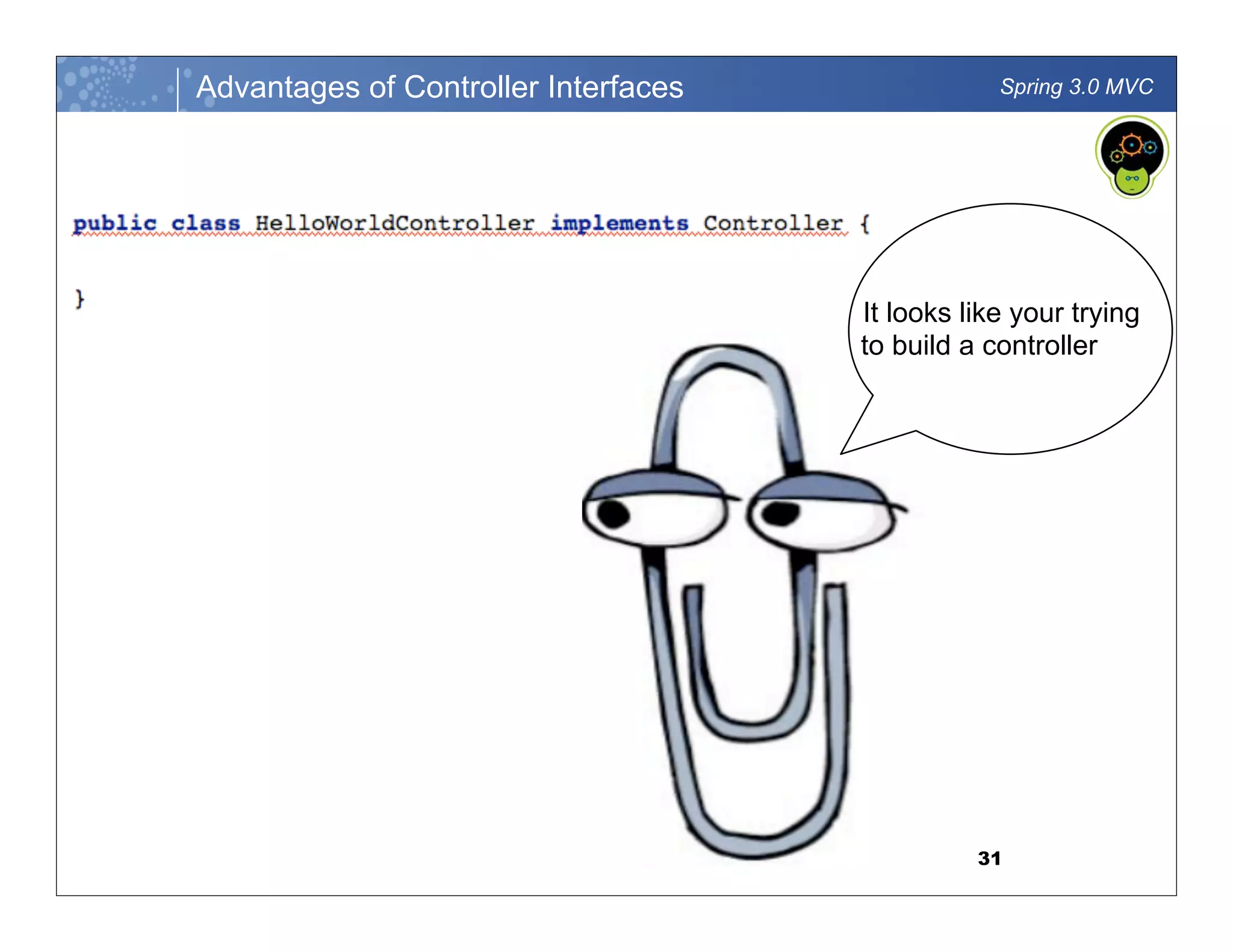Click the closing curly brace in code

click(x=79, y=298)
